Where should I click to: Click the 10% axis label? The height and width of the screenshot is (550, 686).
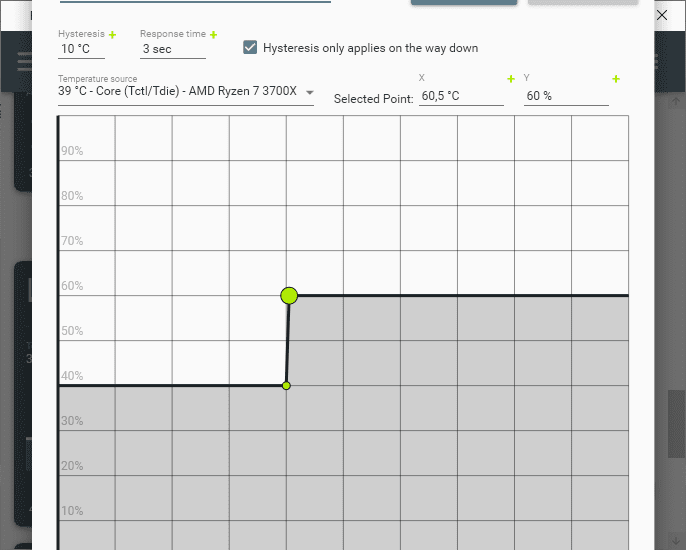tap(72, 511)
